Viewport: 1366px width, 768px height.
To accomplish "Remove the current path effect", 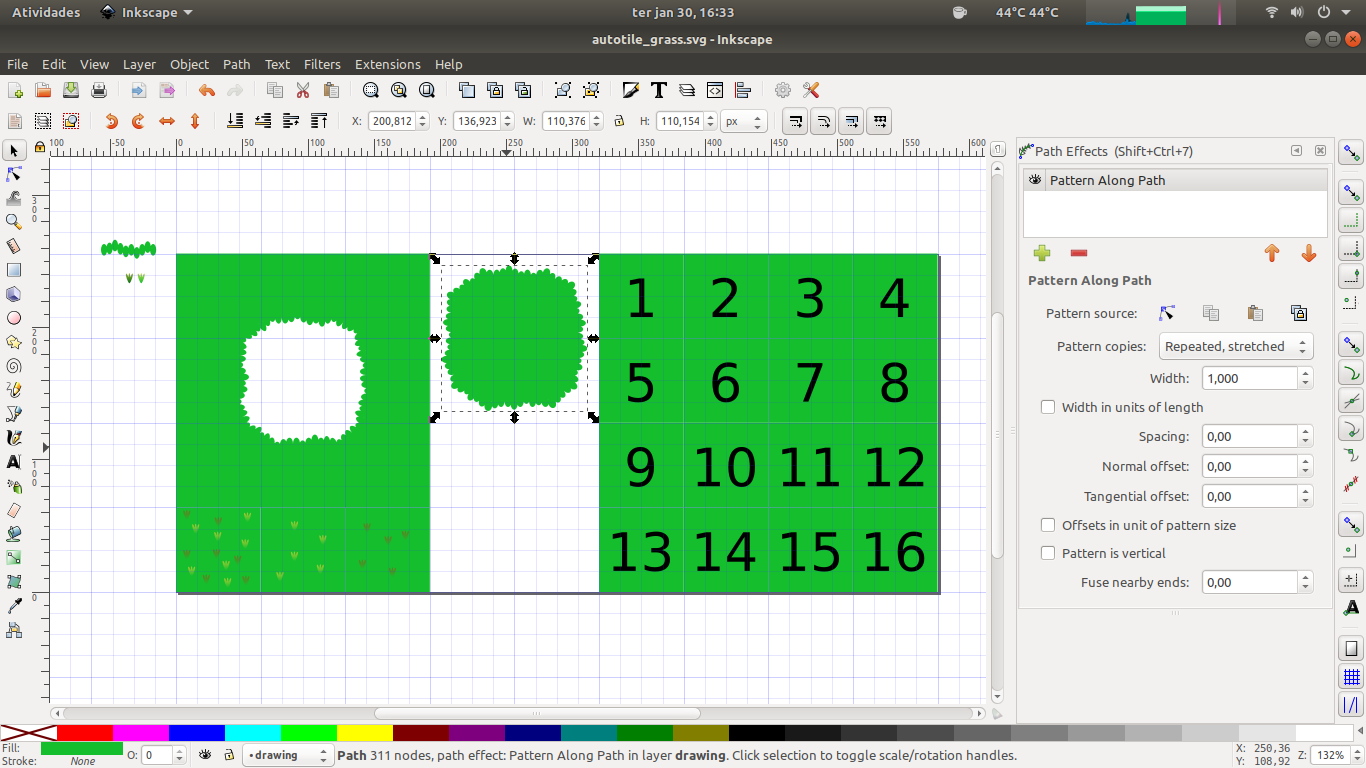I will (x=1078, y=253).
